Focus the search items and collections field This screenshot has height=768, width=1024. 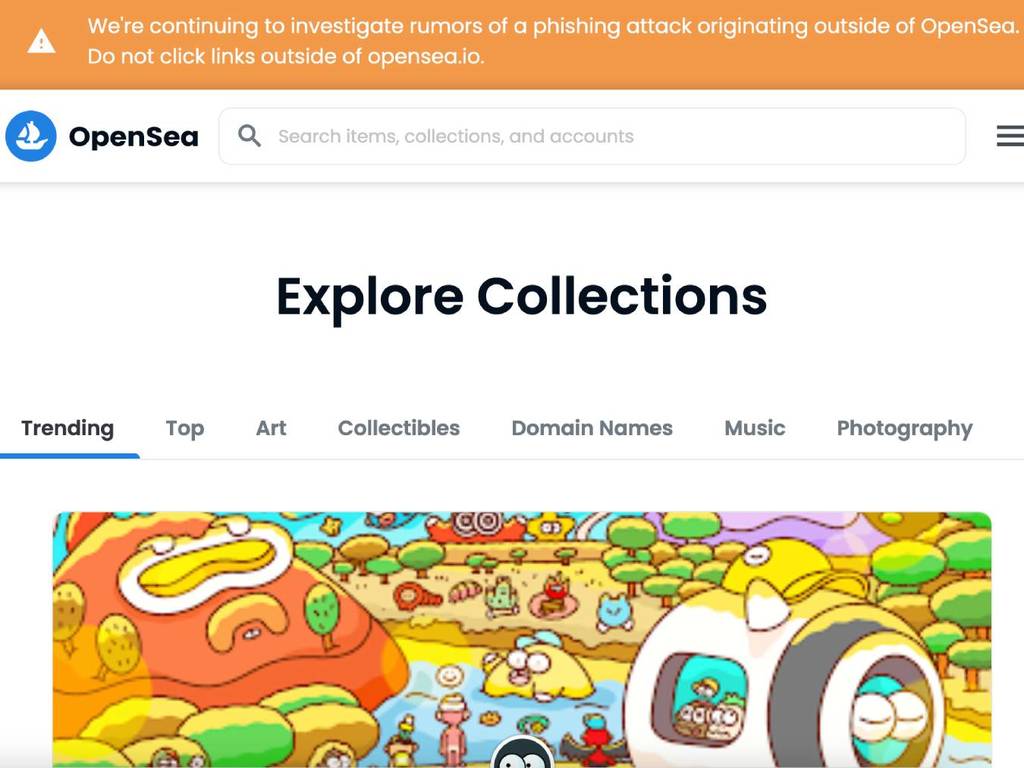[592, 136]
